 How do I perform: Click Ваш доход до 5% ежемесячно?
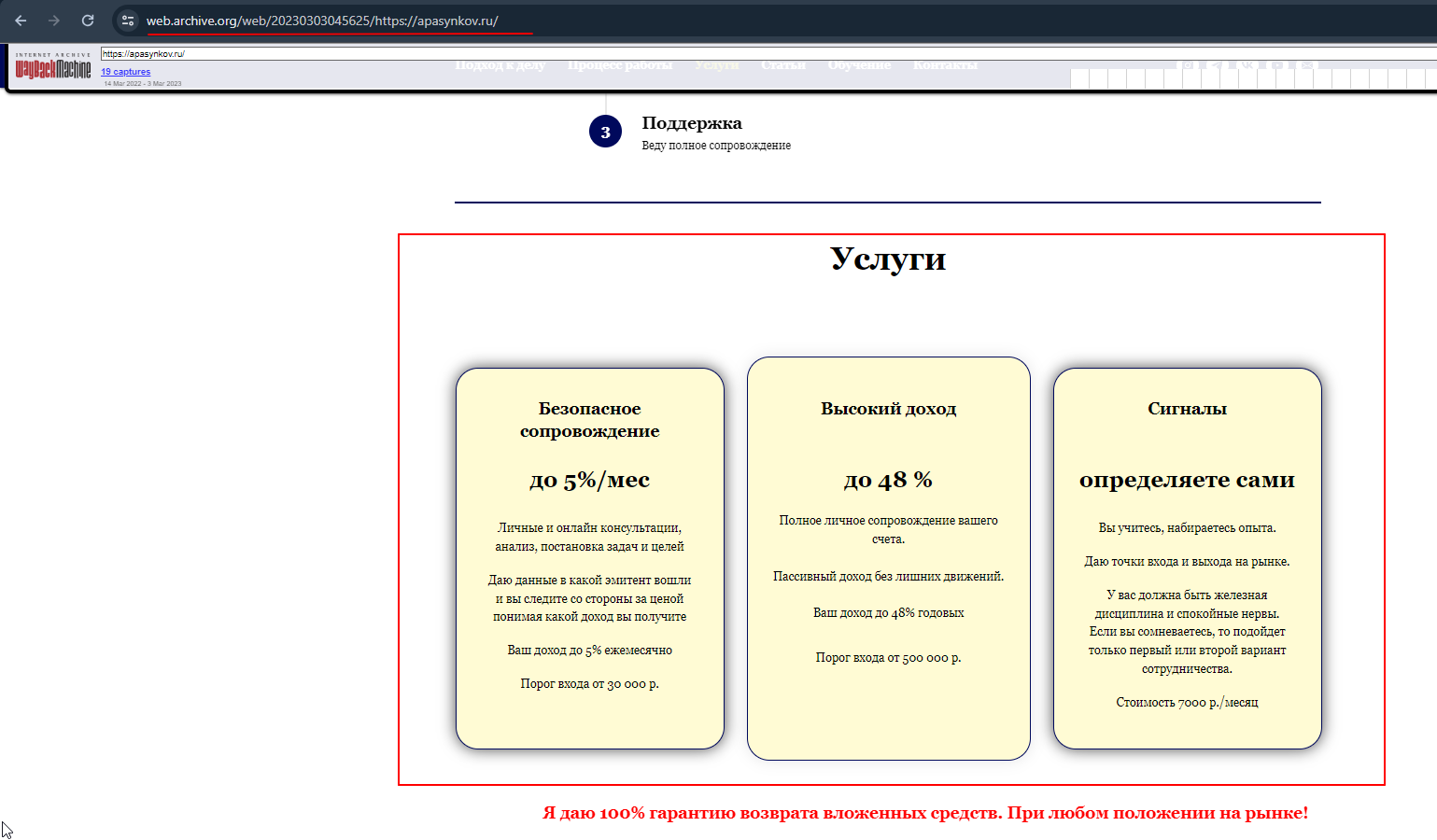[590, 651]
